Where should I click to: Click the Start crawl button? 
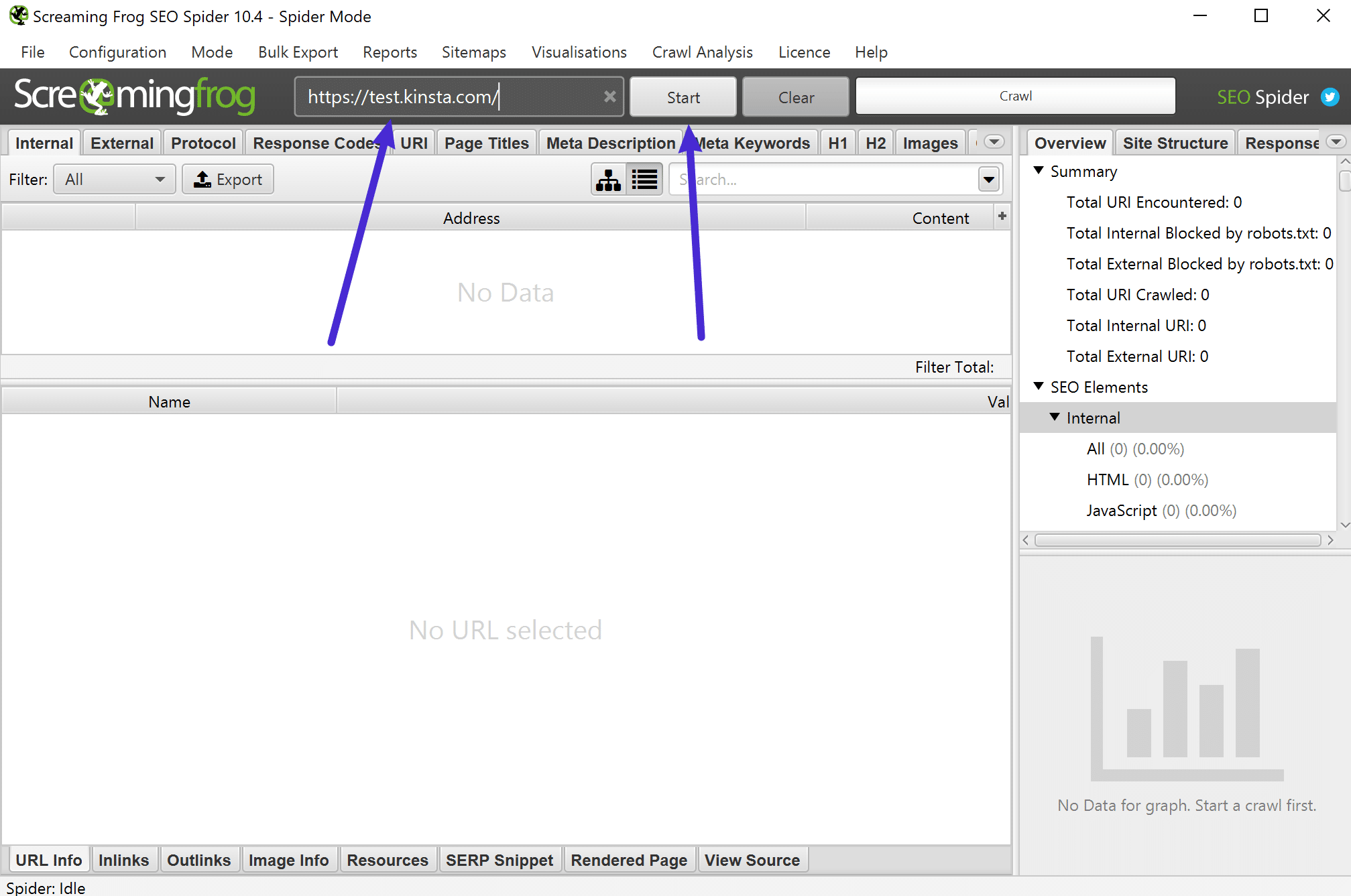click(682, 96)
